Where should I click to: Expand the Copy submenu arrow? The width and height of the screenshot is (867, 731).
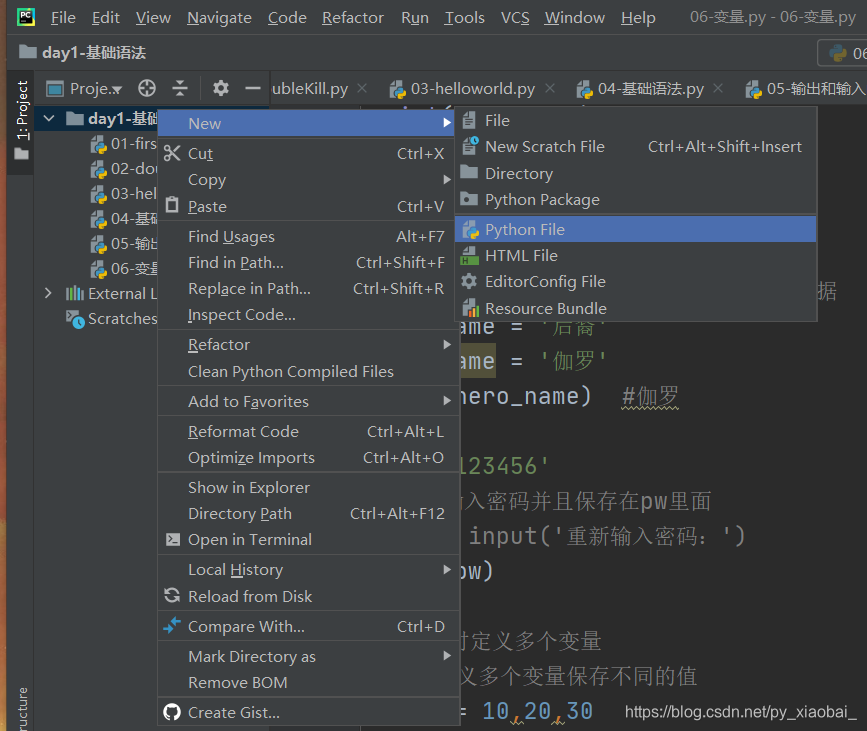[447, 180]
